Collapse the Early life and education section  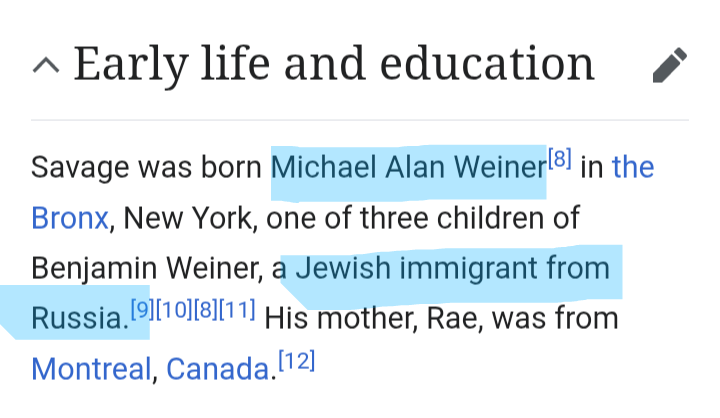coord(46,65)
